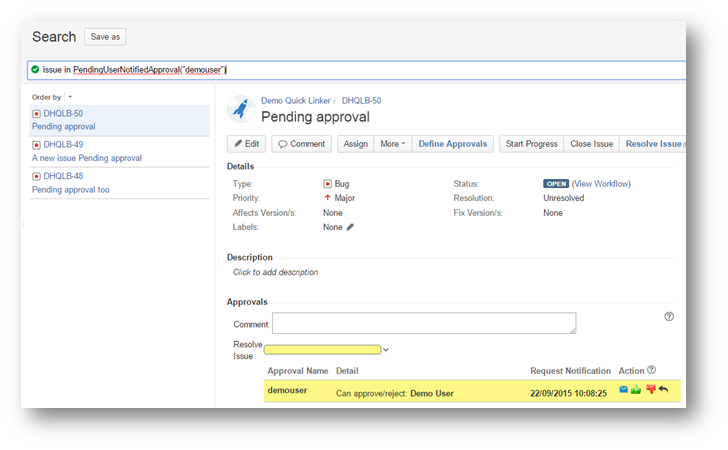
Task: Click the '22/09/2015 10:08:25' notification date
Action: point(568,393)
